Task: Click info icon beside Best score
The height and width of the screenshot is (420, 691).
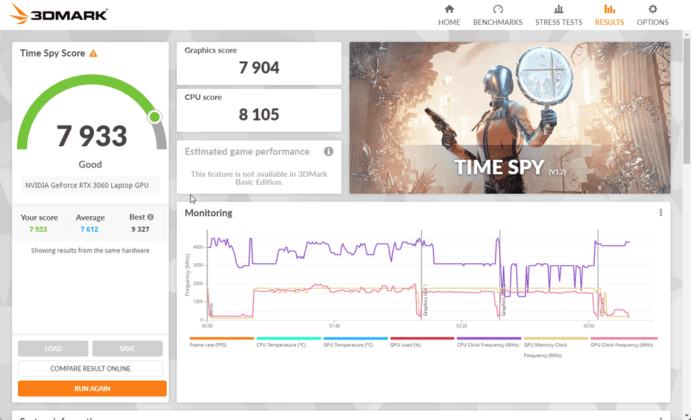Action: click(x=150, y=217)
